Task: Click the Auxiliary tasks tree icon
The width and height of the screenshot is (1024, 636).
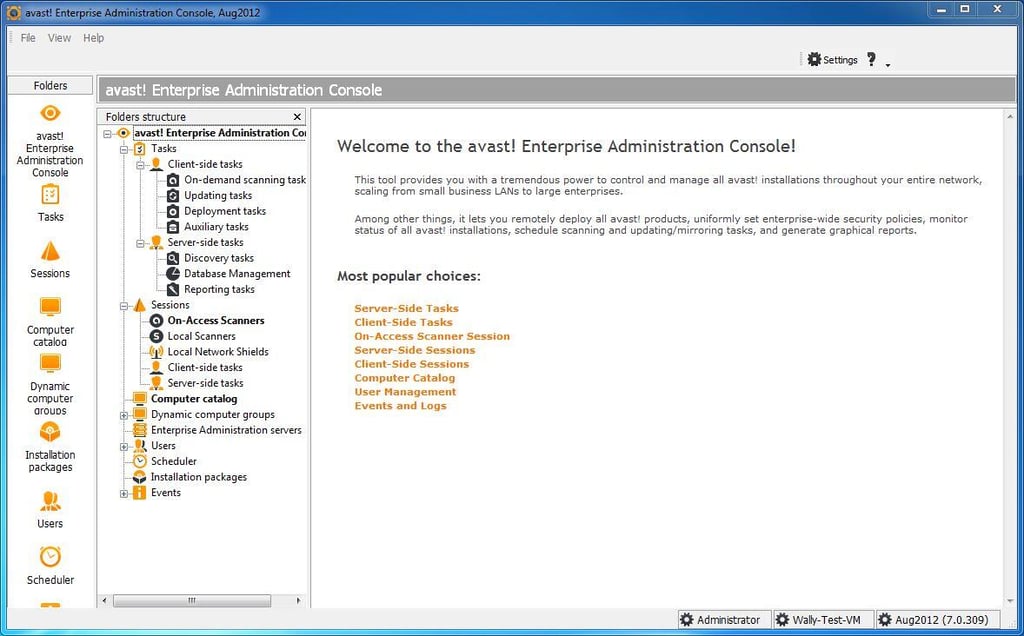Action: click(173, 227)
